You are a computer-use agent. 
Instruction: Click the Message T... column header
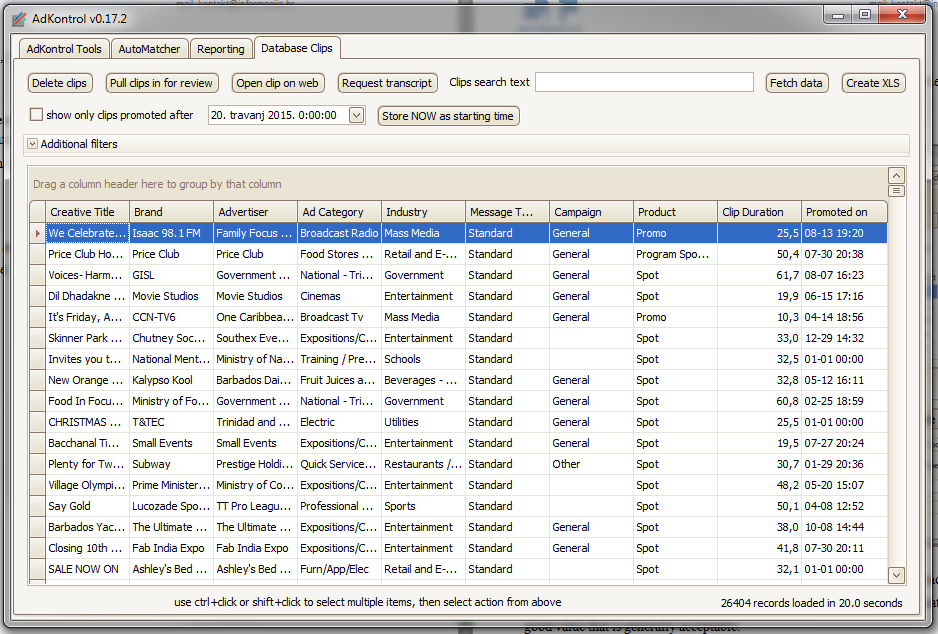(507, 212)
